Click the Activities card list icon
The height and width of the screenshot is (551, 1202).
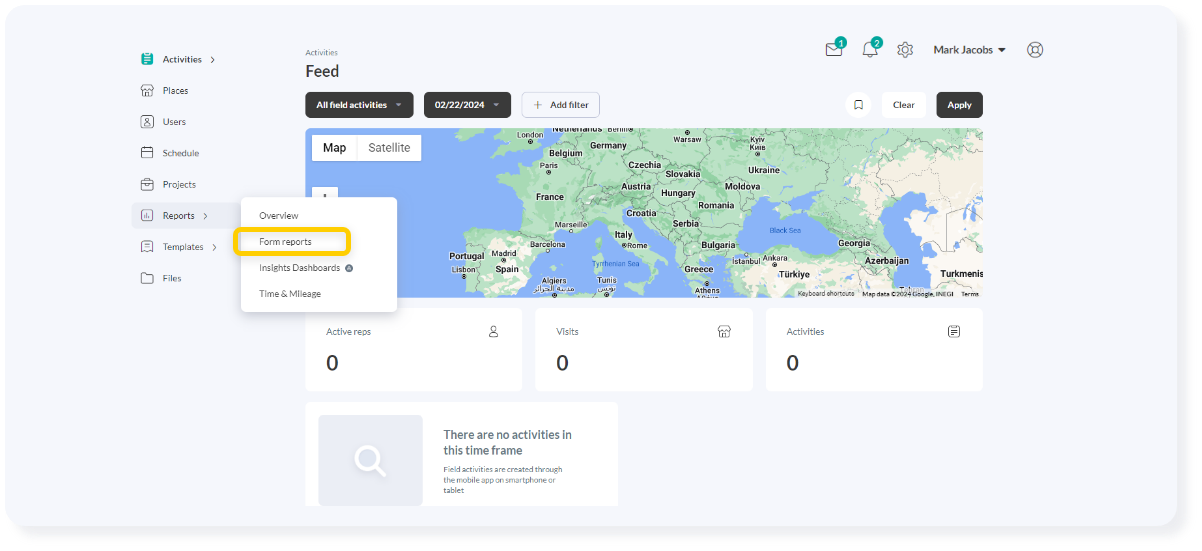pyautogui.click(x=954, y=331)
